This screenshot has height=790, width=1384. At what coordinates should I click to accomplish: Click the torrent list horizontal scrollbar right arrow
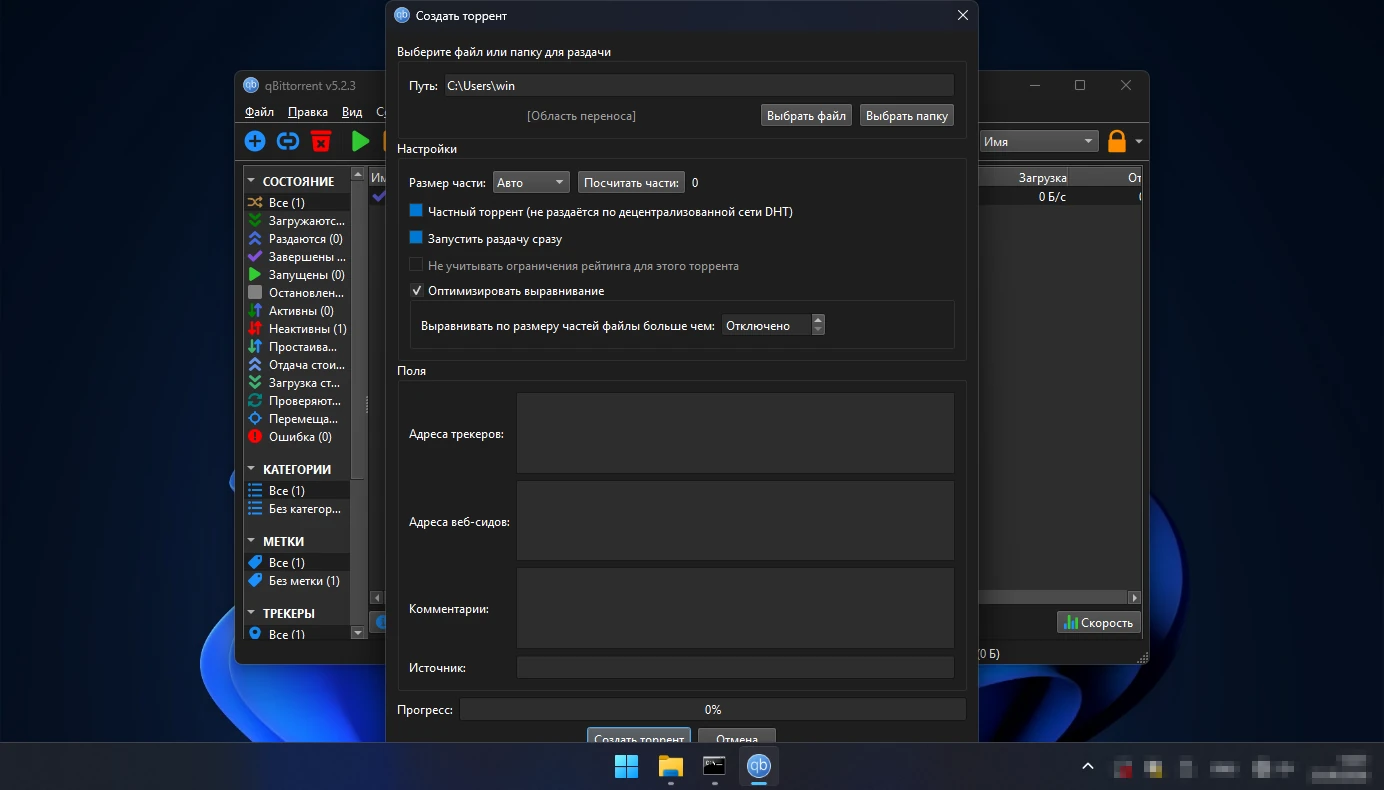tap(1134, 597)
